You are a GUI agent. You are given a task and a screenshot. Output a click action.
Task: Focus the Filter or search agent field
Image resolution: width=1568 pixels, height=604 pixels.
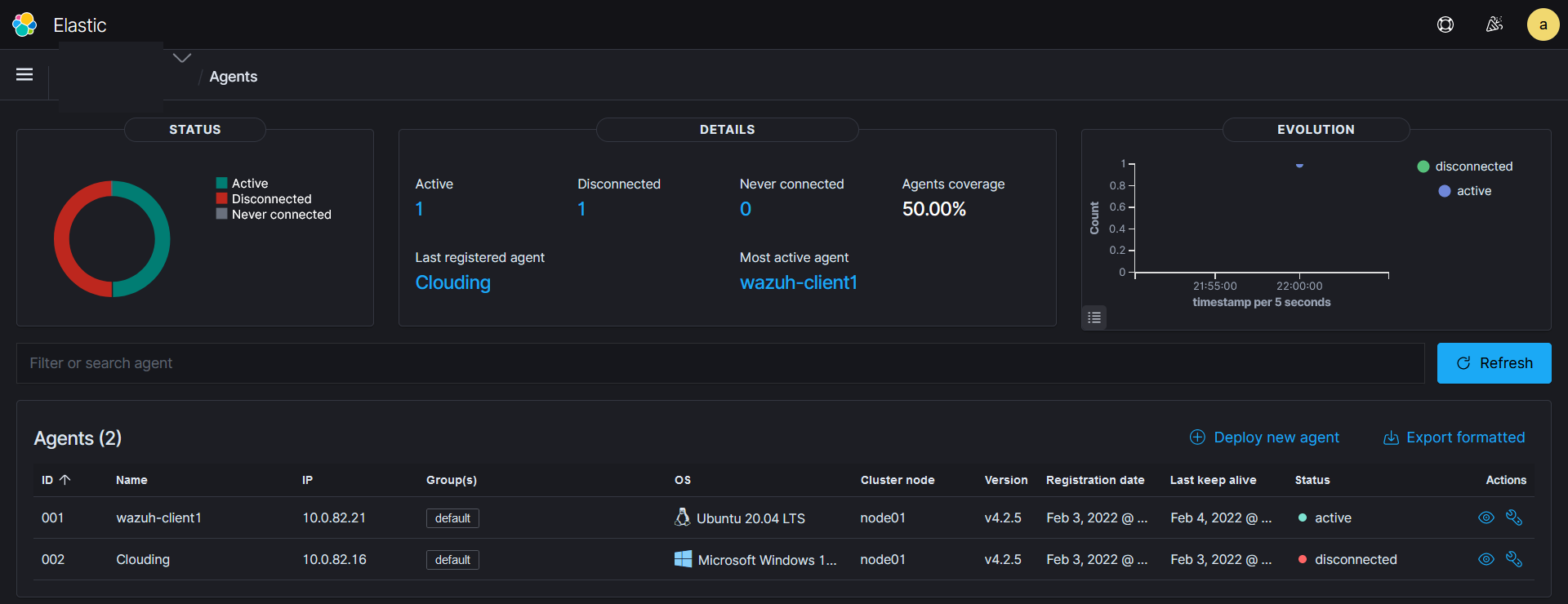(x=720, y=363)
